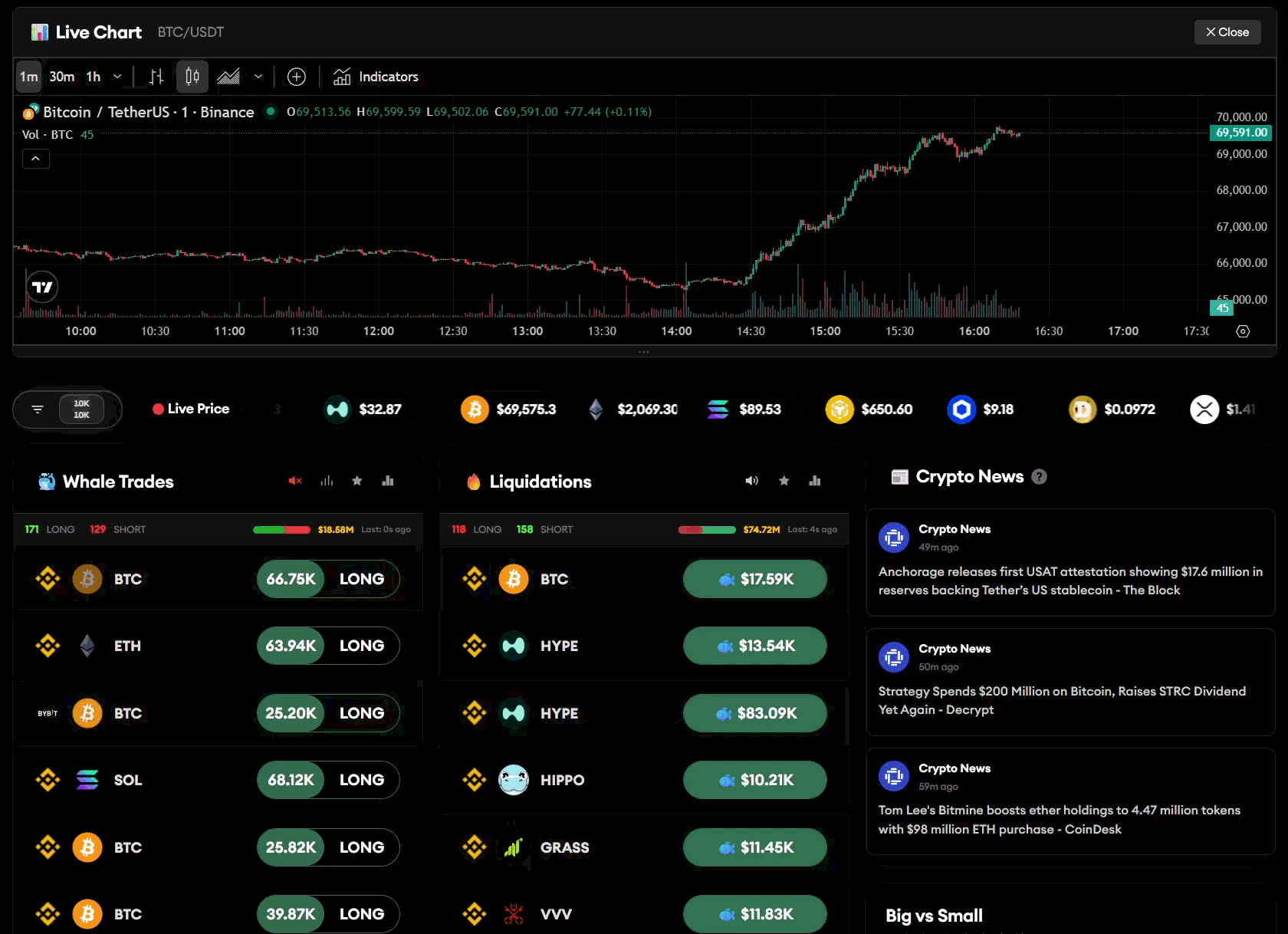Unmute Whale Trades sound alerts
The height and width of the screenshot is (934, 1288).
295,481
